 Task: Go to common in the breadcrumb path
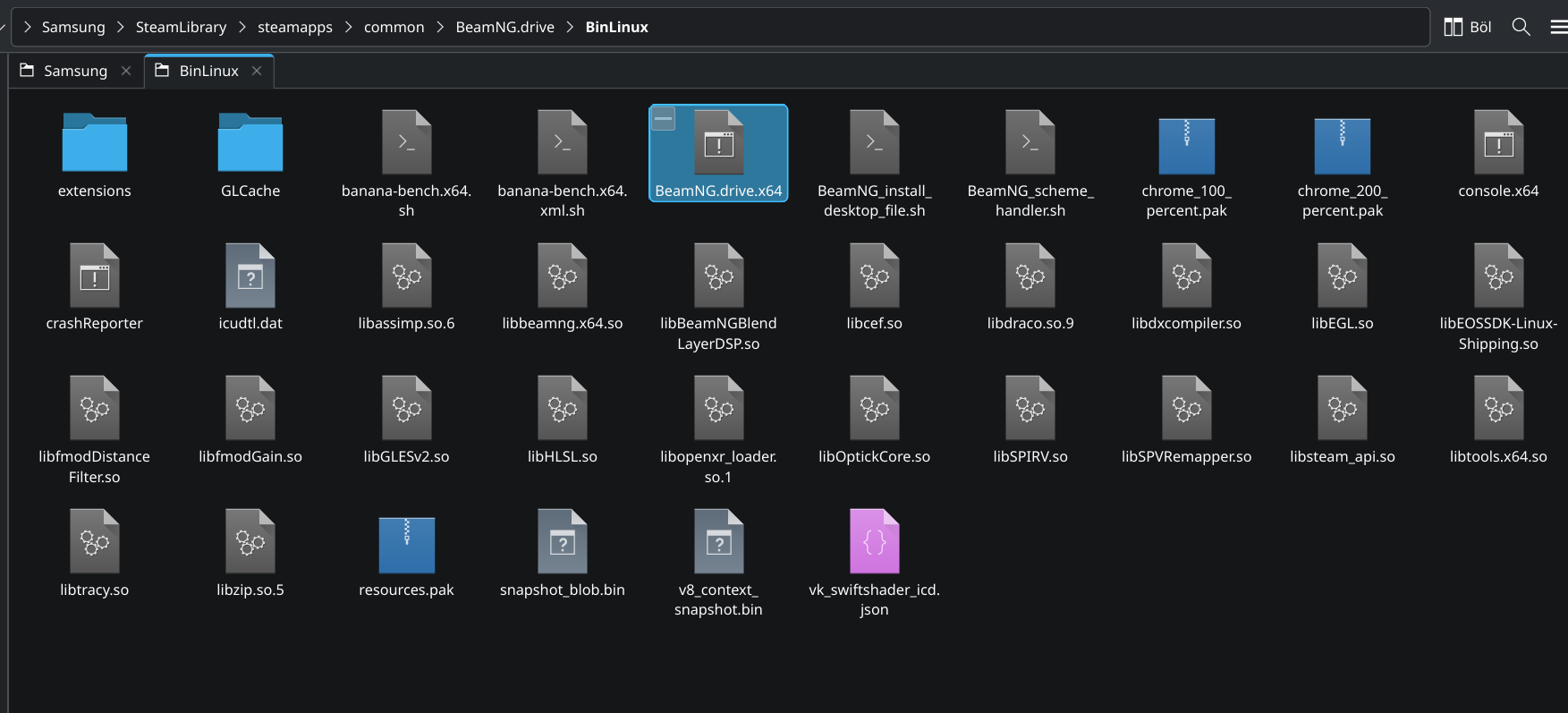click(394, 27)
